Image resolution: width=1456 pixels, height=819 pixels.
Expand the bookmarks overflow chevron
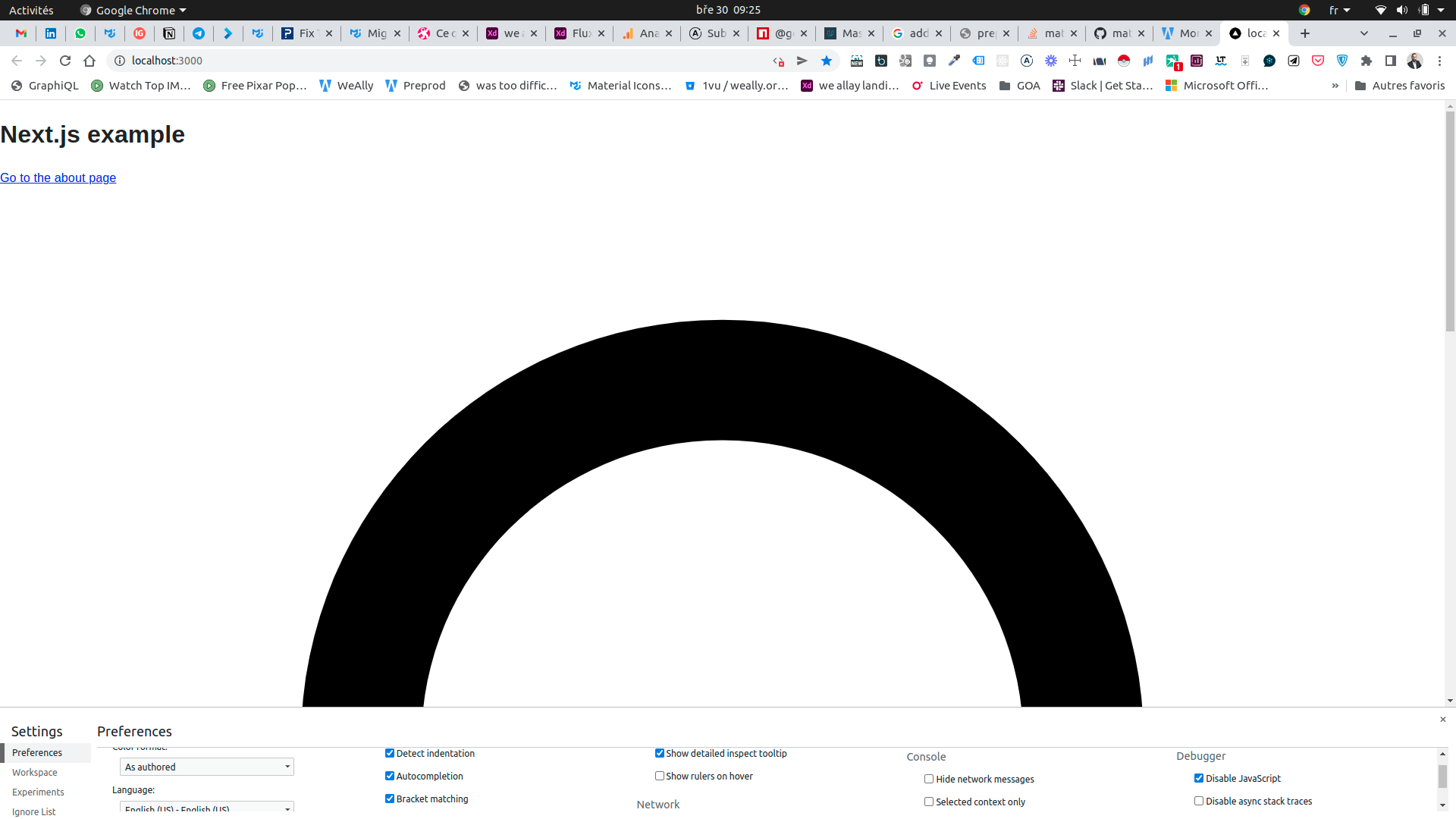coord(1335,86)
